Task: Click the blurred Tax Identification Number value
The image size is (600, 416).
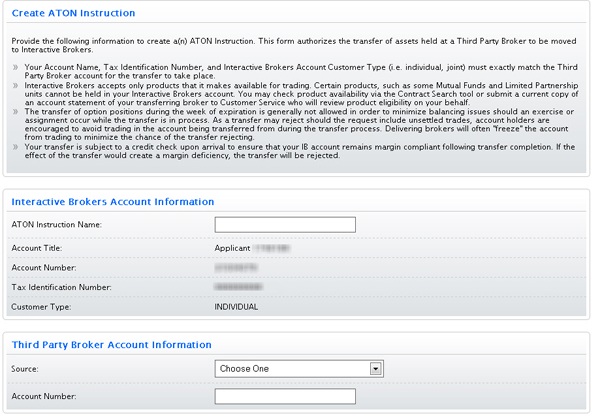Action: click(238, 287)
